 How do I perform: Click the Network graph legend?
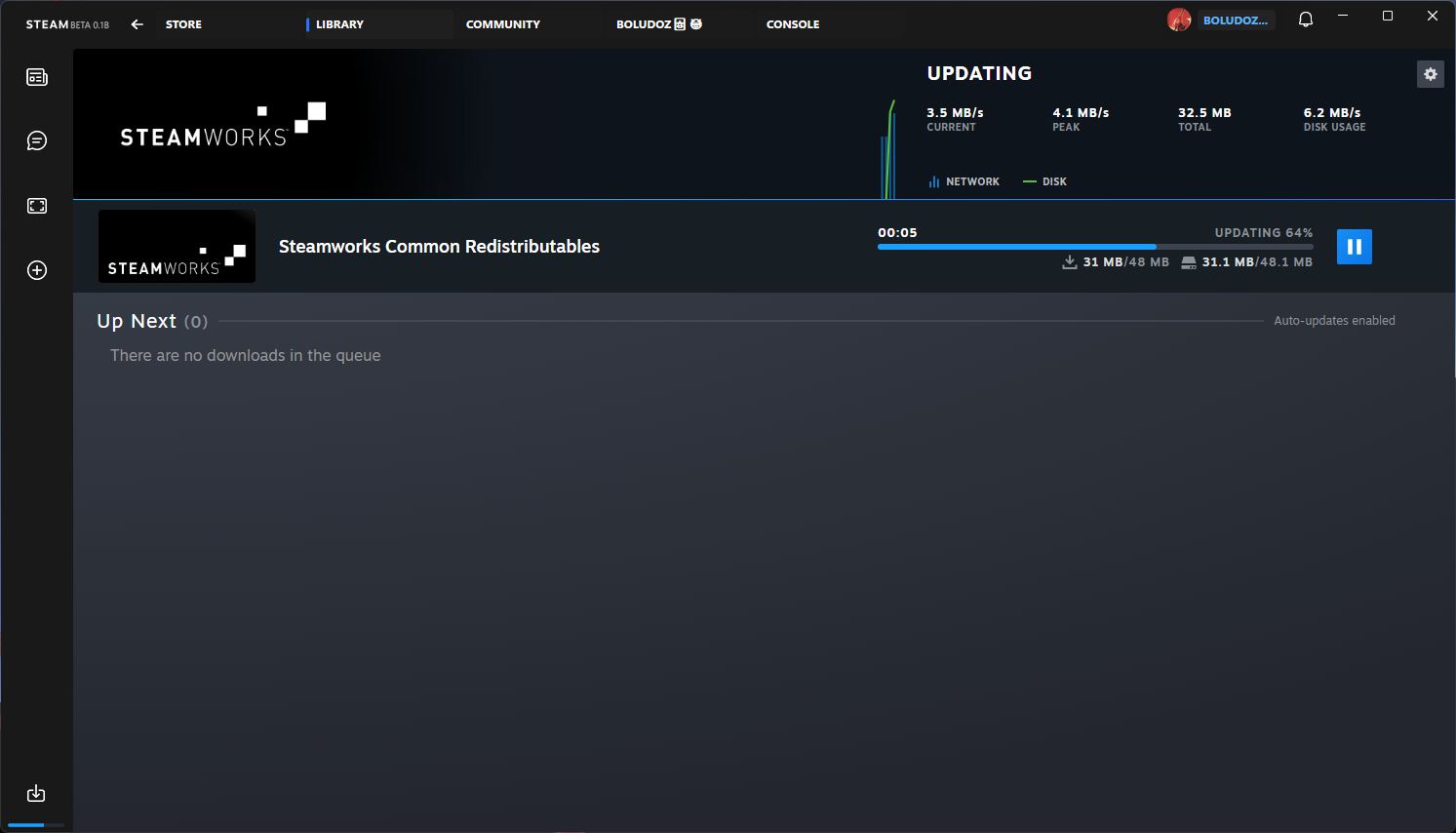964,181
